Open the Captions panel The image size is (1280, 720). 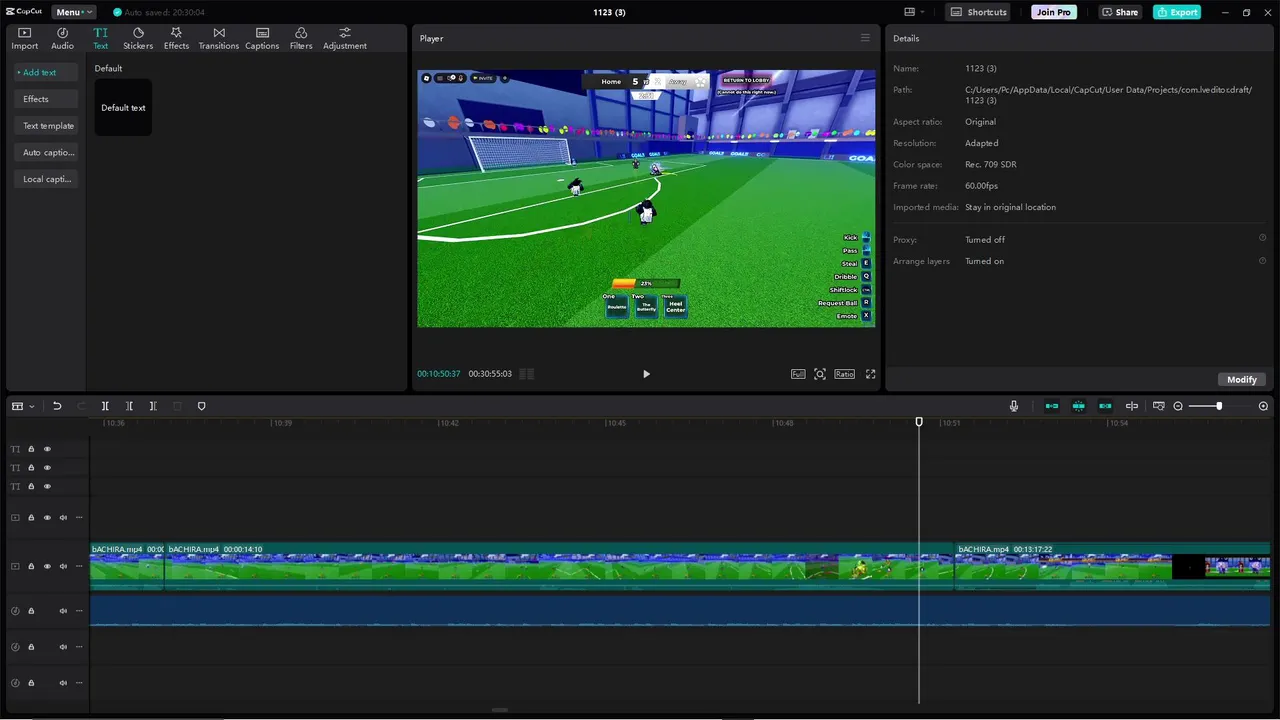click(262, 39)
